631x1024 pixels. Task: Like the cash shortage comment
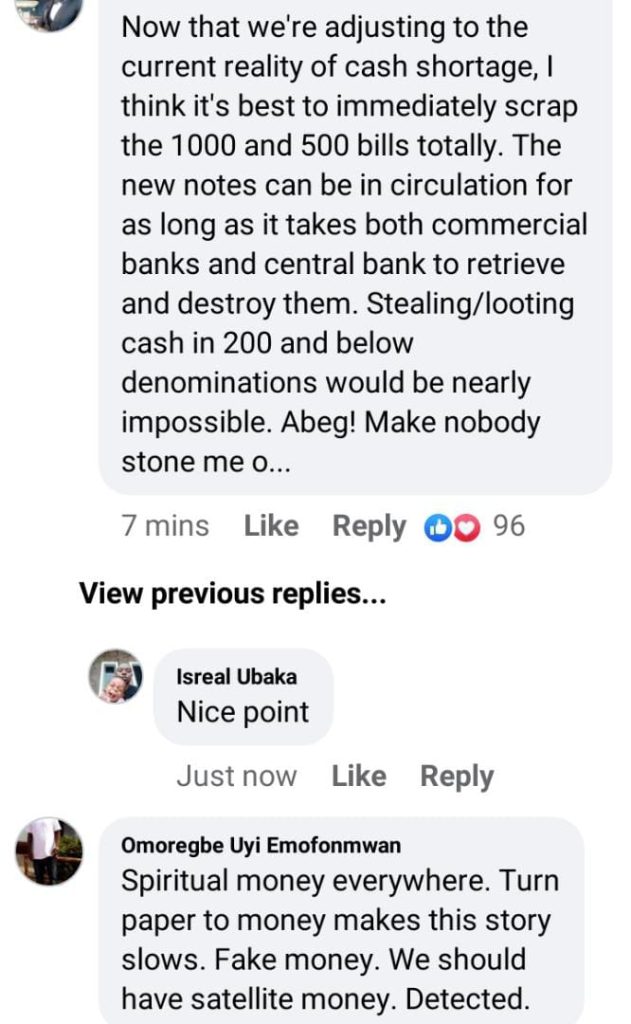point(271,526)
